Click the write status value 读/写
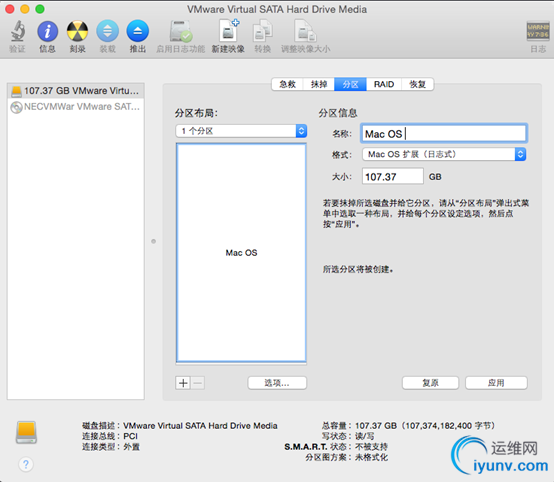554x482 pixels. (365, 436)
